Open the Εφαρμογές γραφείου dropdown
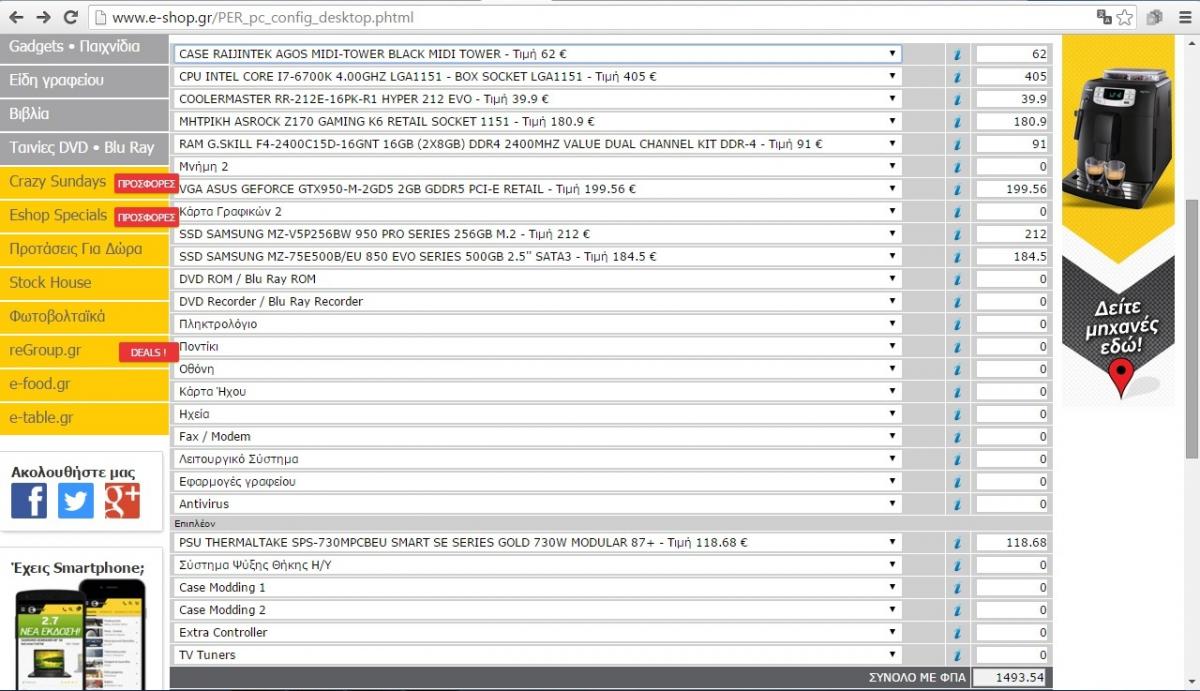 point(538,481)
